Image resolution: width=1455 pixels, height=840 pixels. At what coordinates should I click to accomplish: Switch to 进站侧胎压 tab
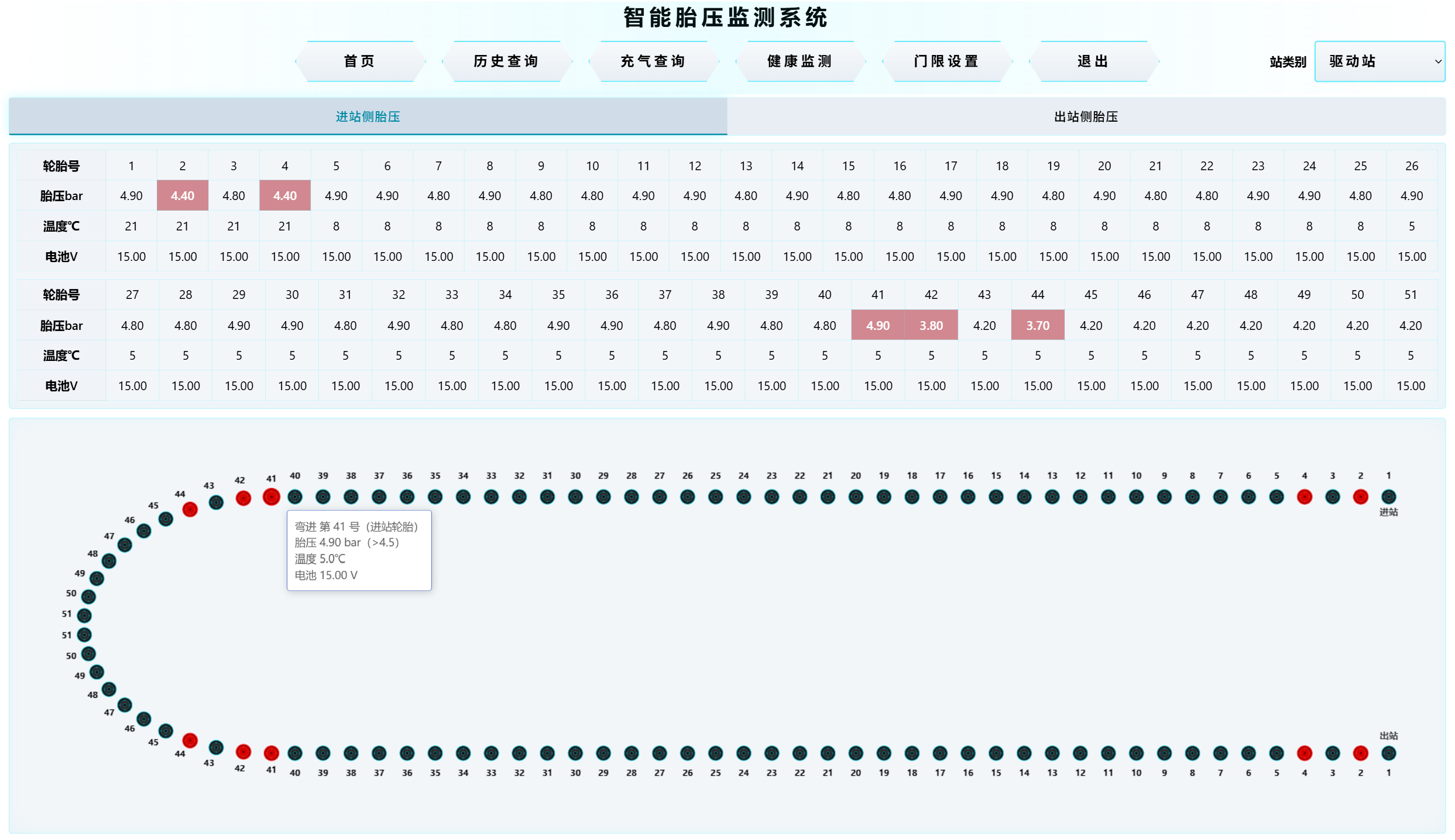(368, 116)
